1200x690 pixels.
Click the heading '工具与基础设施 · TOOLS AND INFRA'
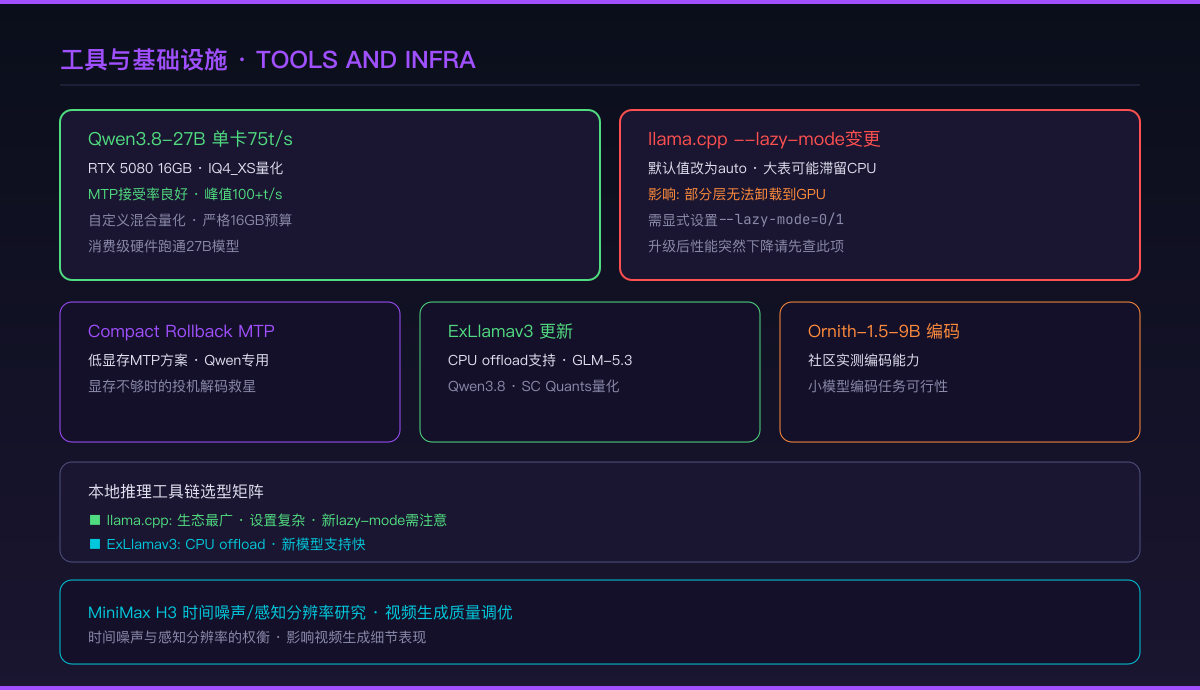(268, 60)
